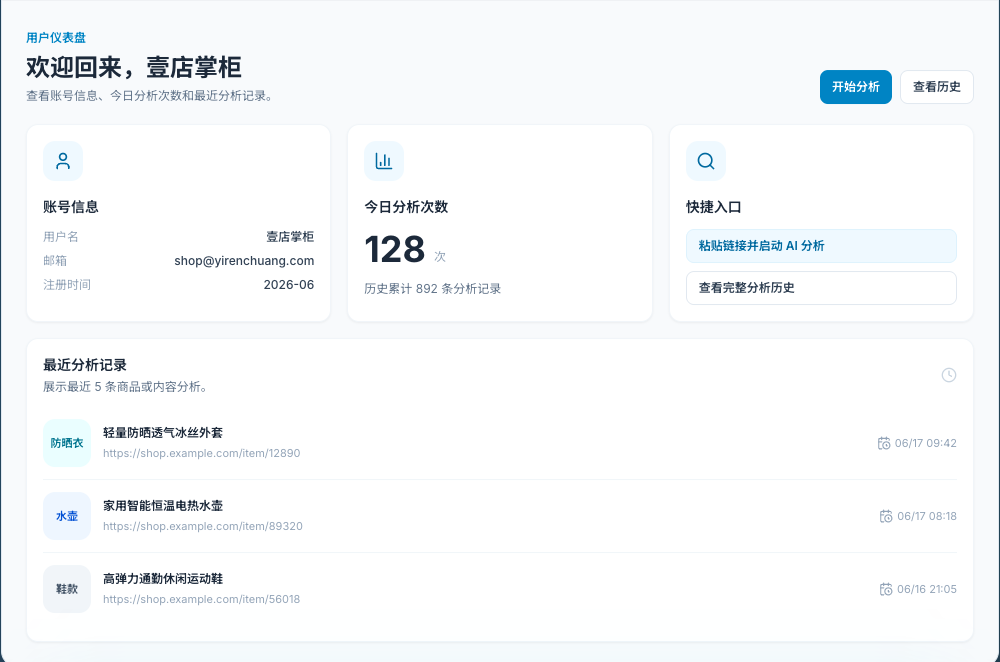
Task: Click the 欢迎回来,壹店掌柜 heading
Action: [134, 68]
